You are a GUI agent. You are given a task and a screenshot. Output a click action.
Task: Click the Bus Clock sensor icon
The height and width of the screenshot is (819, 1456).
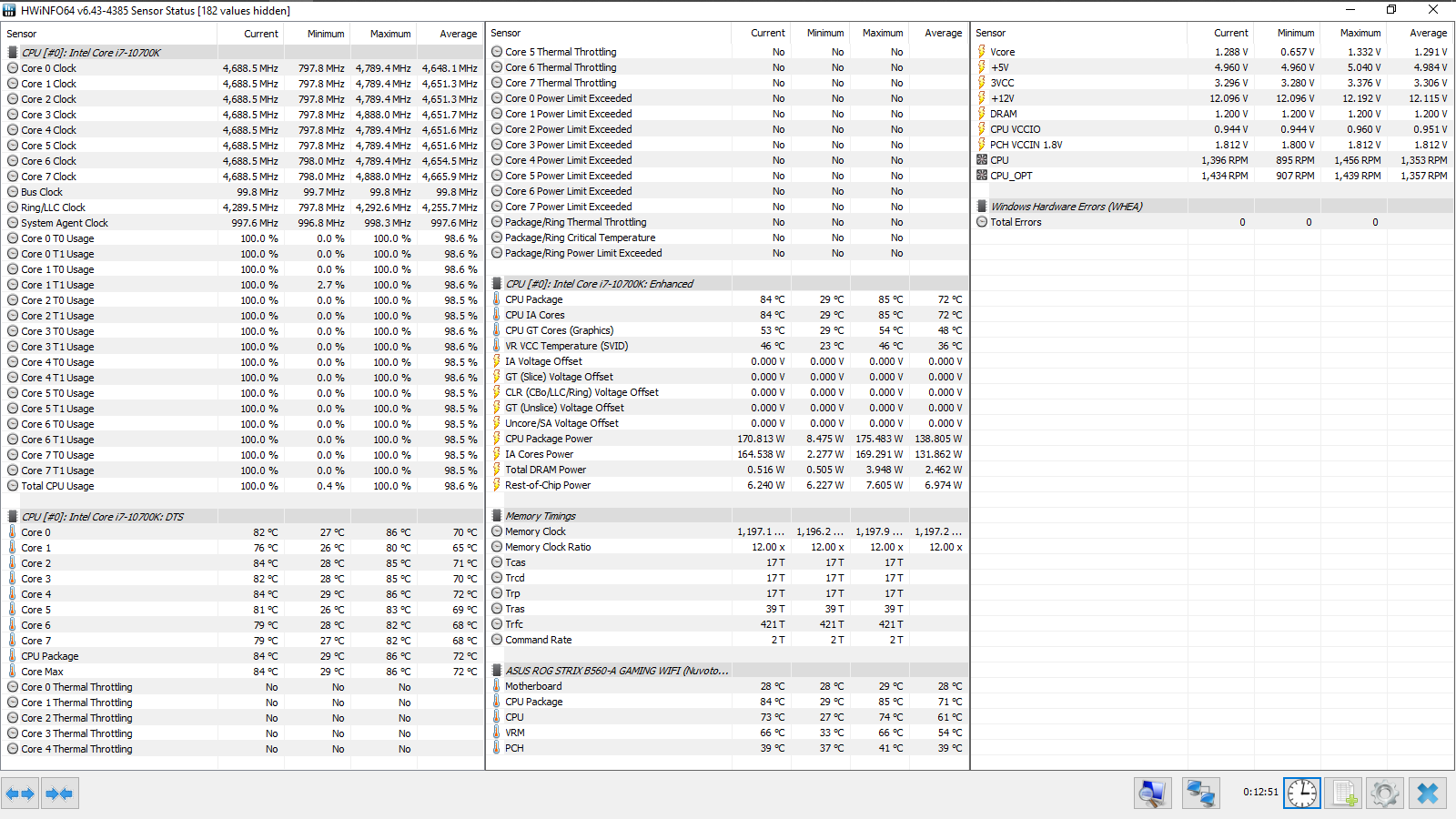coord(13,192)
